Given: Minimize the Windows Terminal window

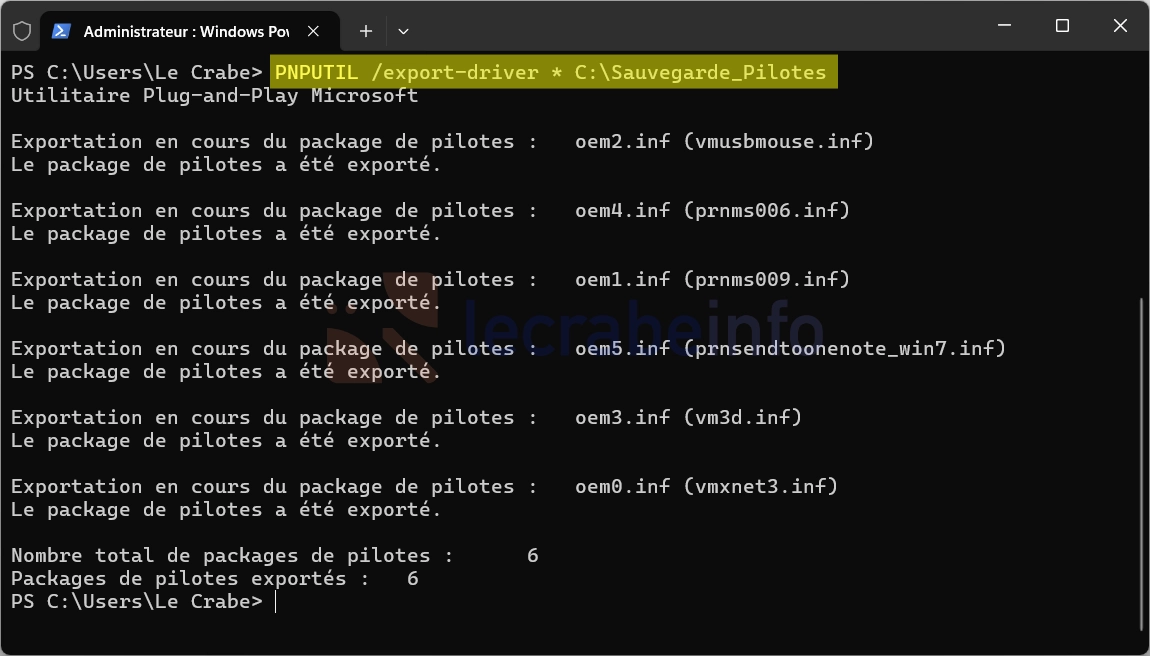Looking at the screenshot, I should 1005,26.
